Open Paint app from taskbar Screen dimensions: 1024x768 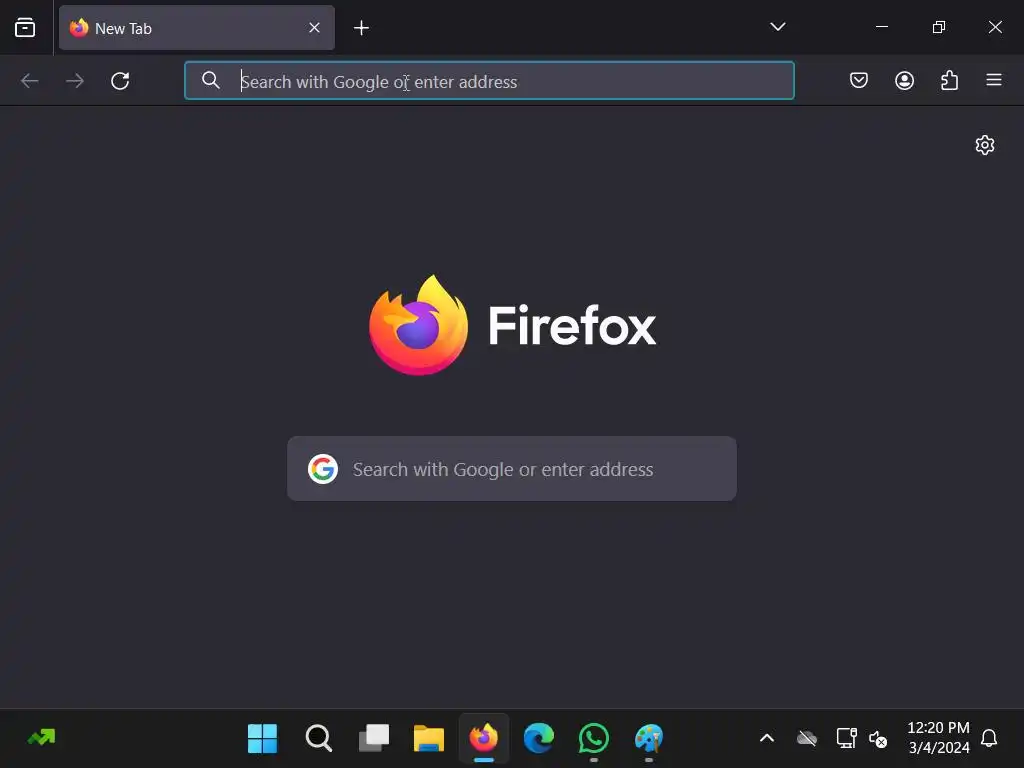click(x=648, y=739)
